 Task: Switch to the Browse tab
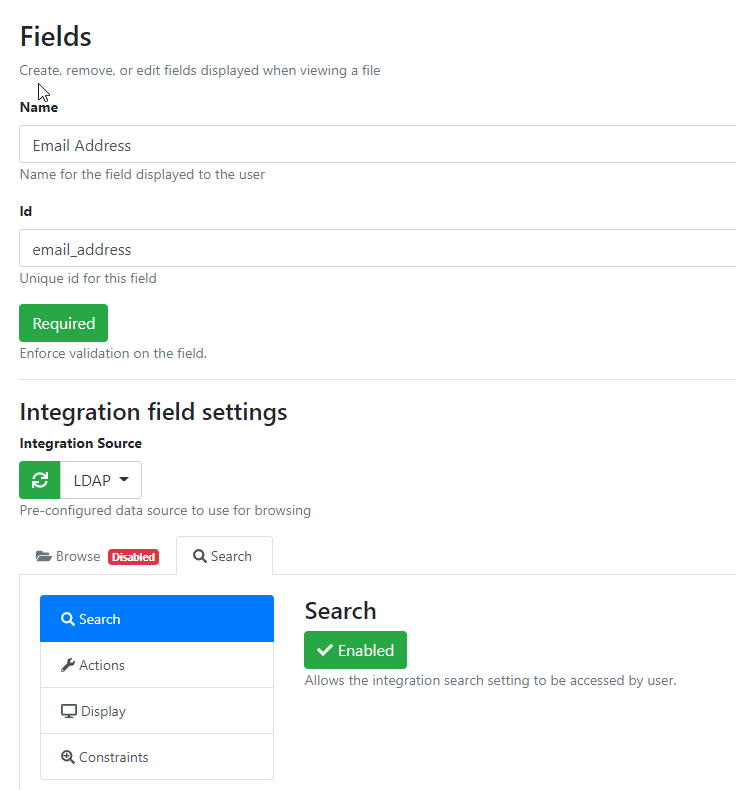[x=78, y=556]
